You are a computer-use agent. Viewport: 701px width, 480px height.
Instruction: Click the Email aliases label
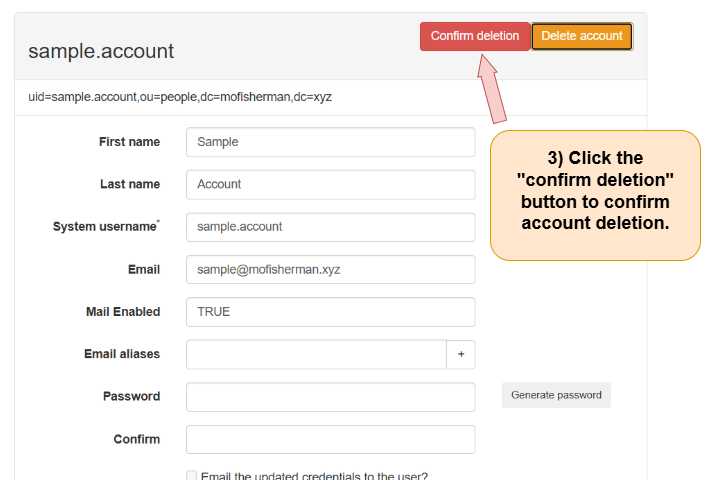tap(122, 354)
